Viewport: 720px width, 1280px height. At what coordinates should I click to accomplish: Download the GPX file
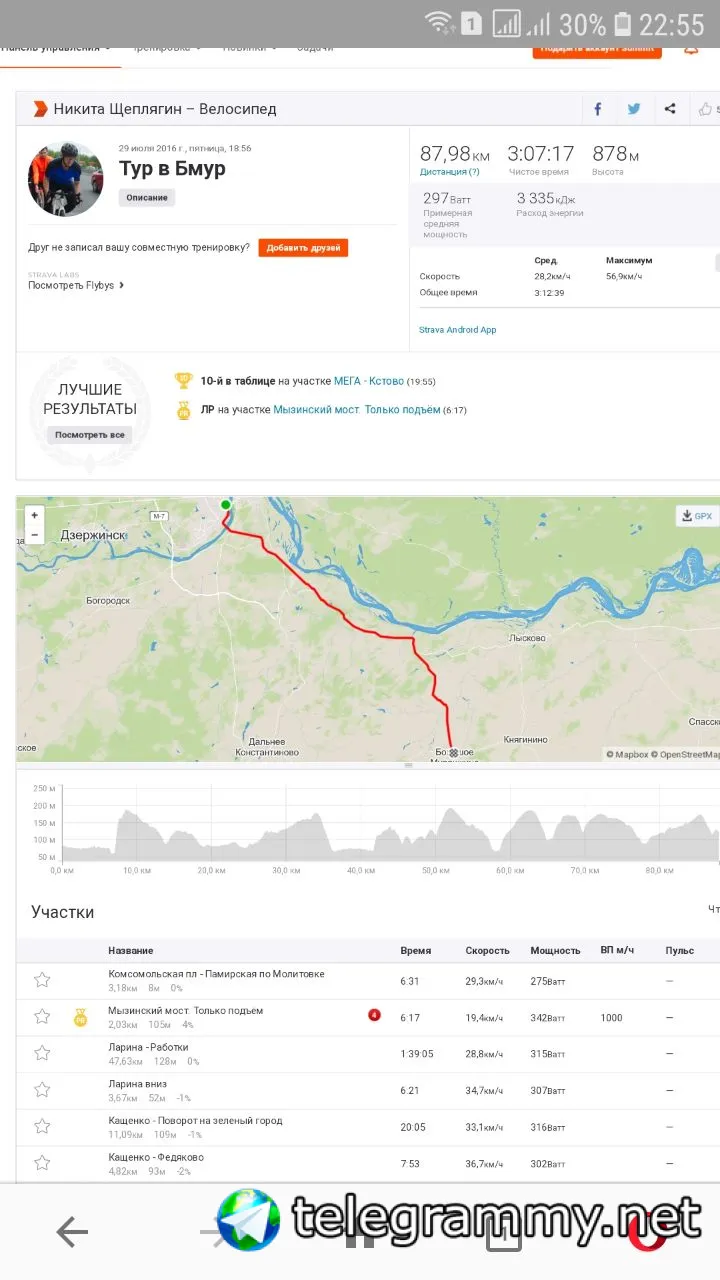[696, 516]
